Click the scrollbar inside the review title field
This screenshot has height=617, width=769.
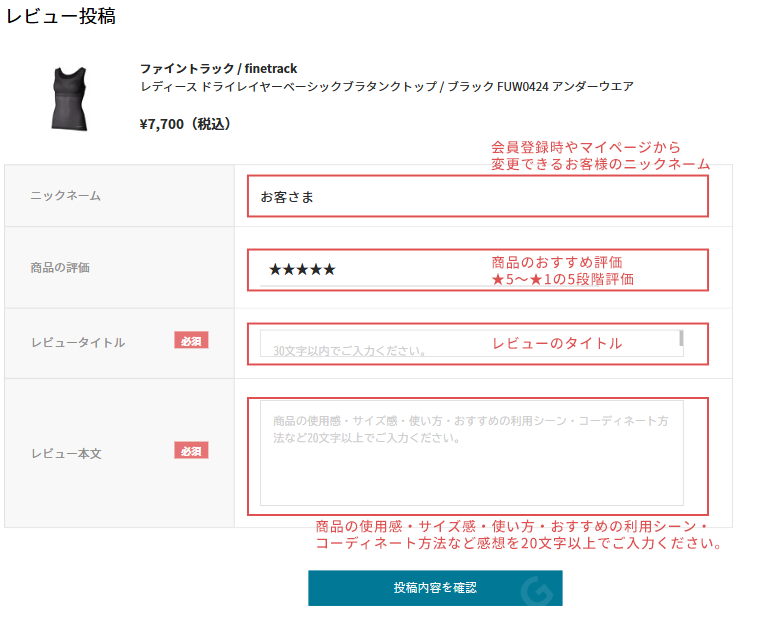coord(681,338)
